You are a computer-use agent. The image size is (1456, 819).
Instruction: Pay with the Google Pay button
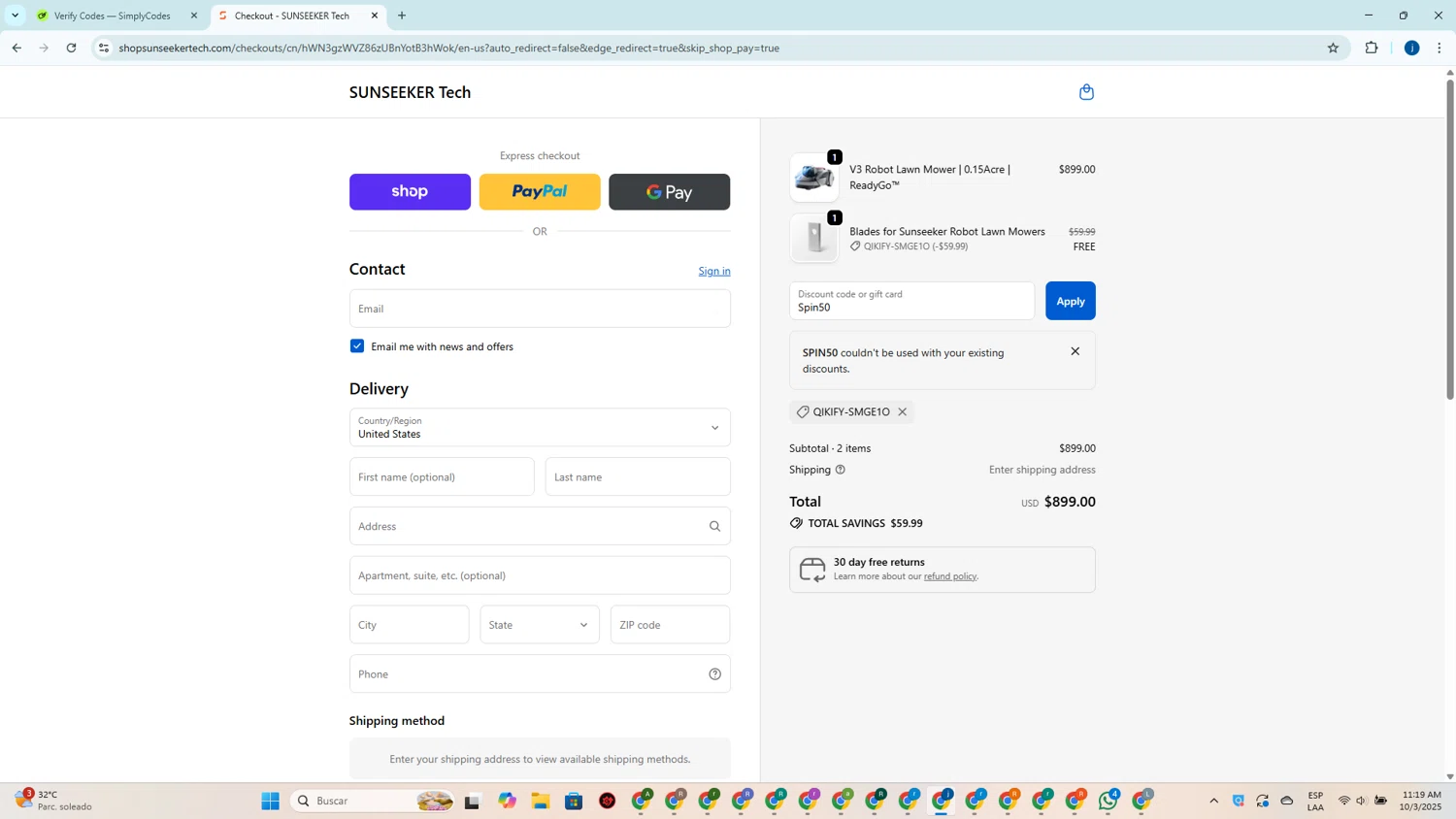tap(670, 192)
